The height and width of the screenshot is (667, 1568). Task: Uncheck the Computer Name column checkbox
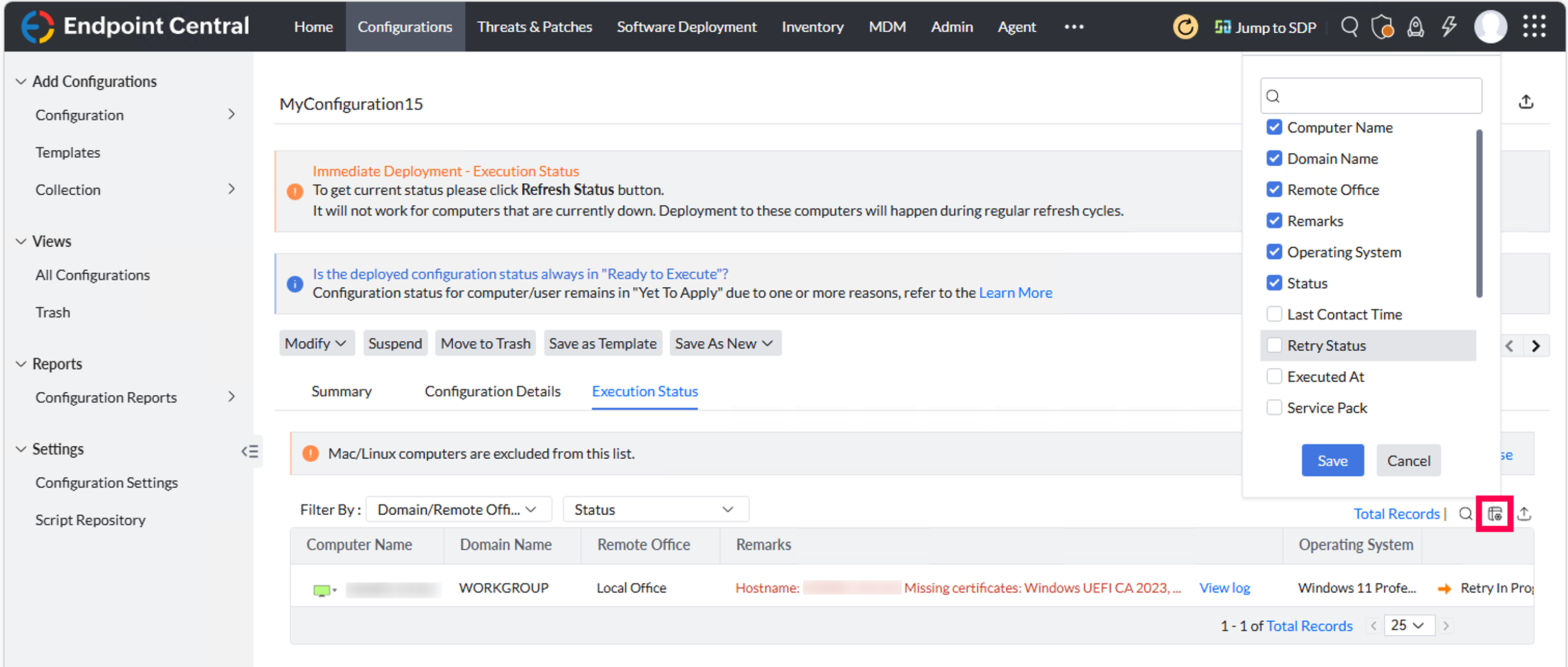coord(1274,127)
